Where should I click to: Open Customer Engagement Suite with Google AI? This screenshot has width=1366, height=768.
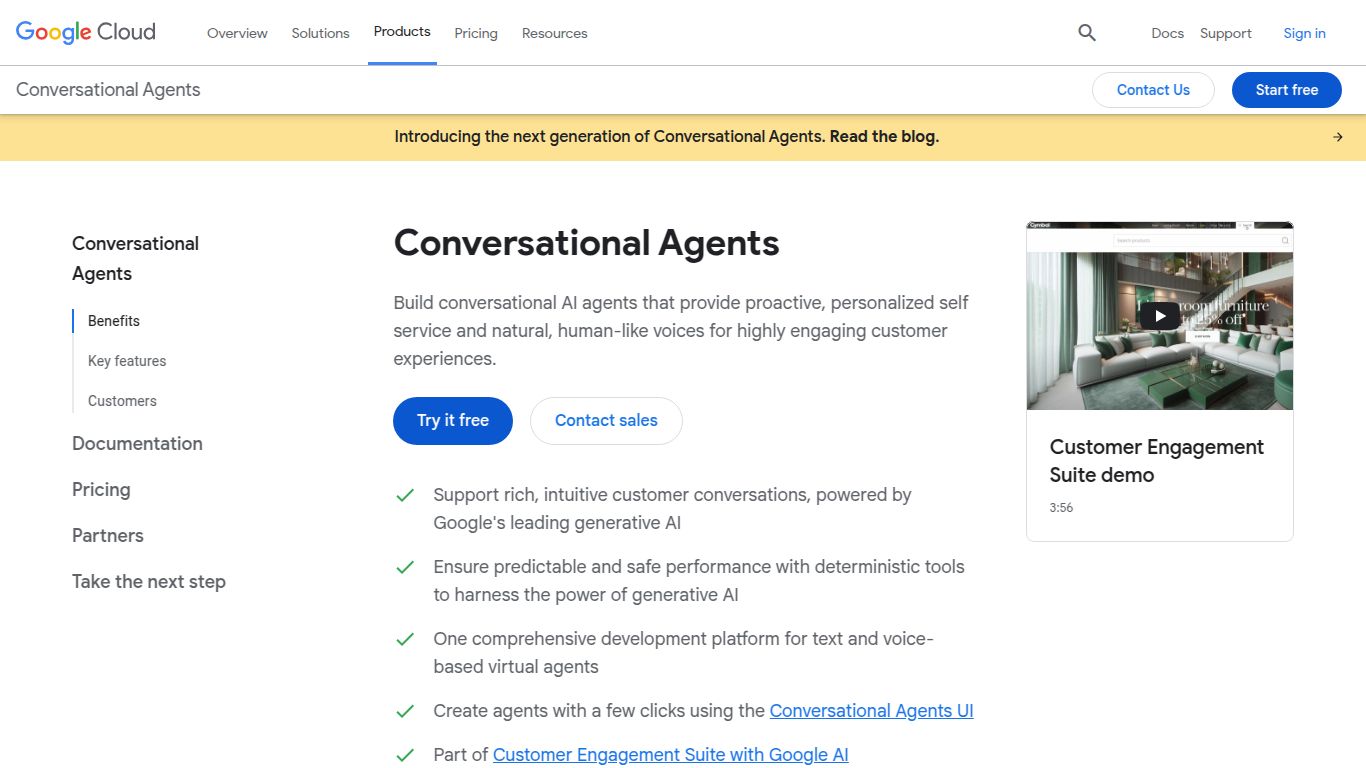click(670, 754)
